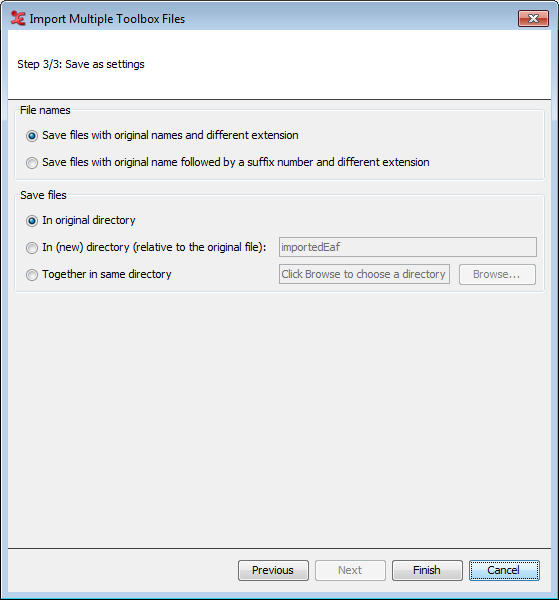The width and height of the screenshot is (559, 600).
Task: Select 'original names and different extension' radio option
Action: 32,136
